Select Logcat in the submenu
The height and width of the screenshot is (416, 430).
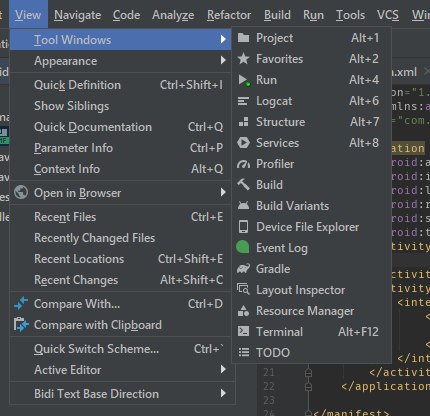[x=311, y=101]
